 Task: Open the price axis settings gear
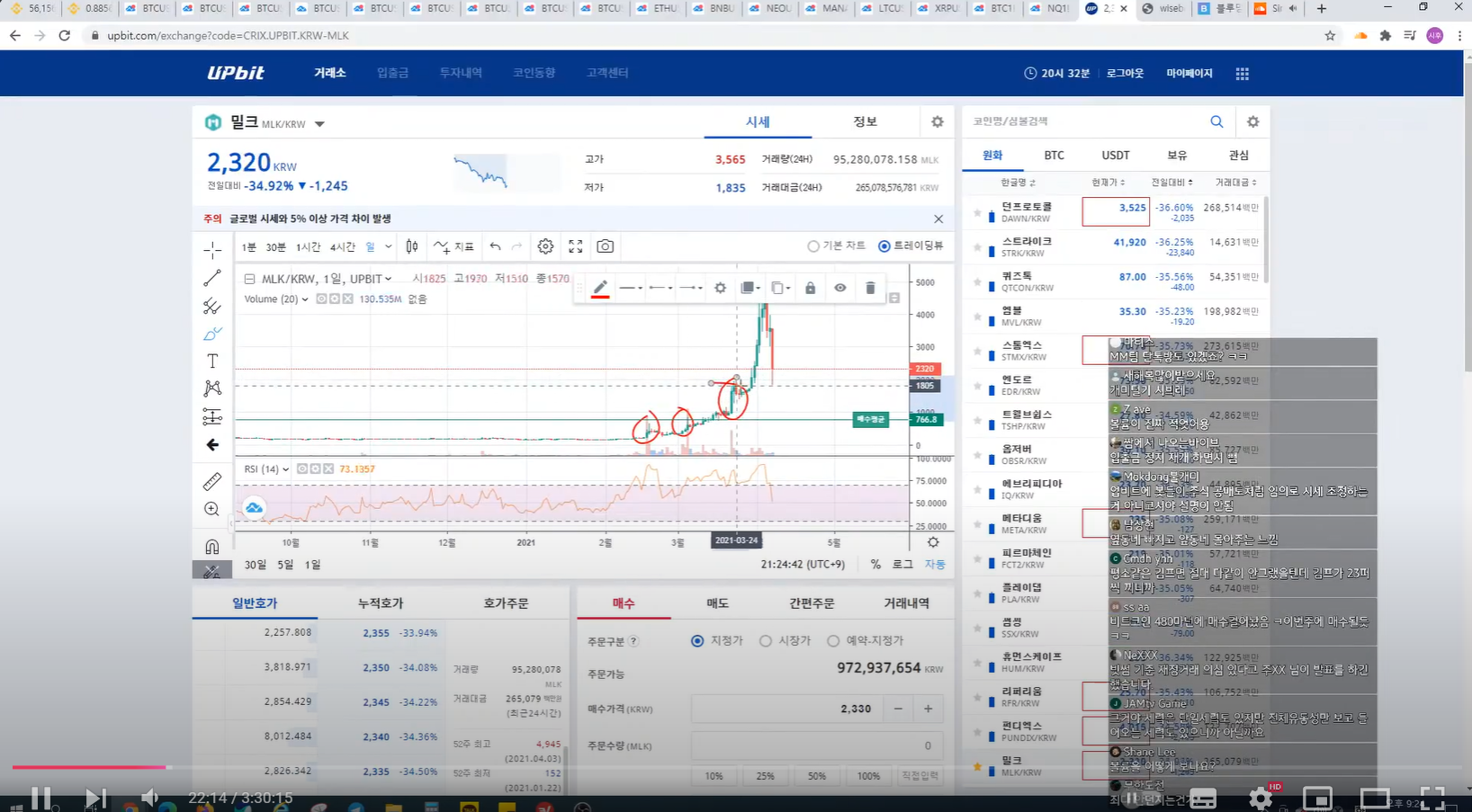933,542
